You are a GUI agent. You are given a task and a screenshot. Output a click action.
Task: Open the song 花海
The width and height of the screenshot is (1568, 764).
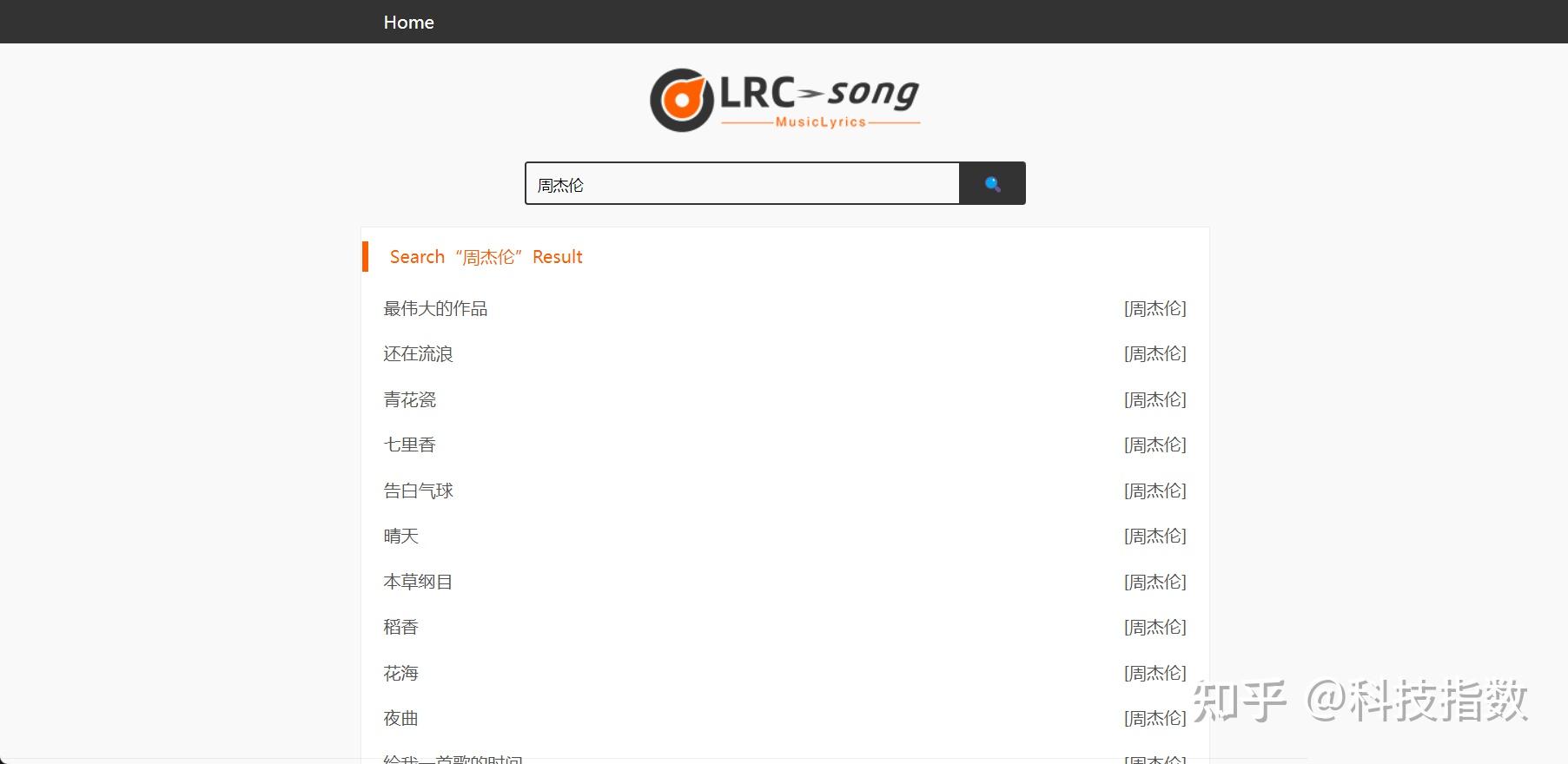tap(400, 673)
